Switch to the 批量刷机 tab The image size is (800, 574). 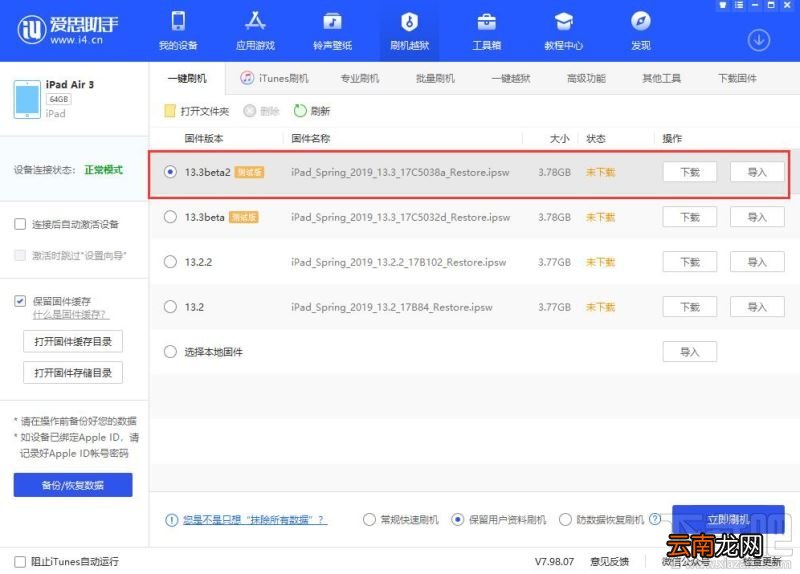[435, 78]
